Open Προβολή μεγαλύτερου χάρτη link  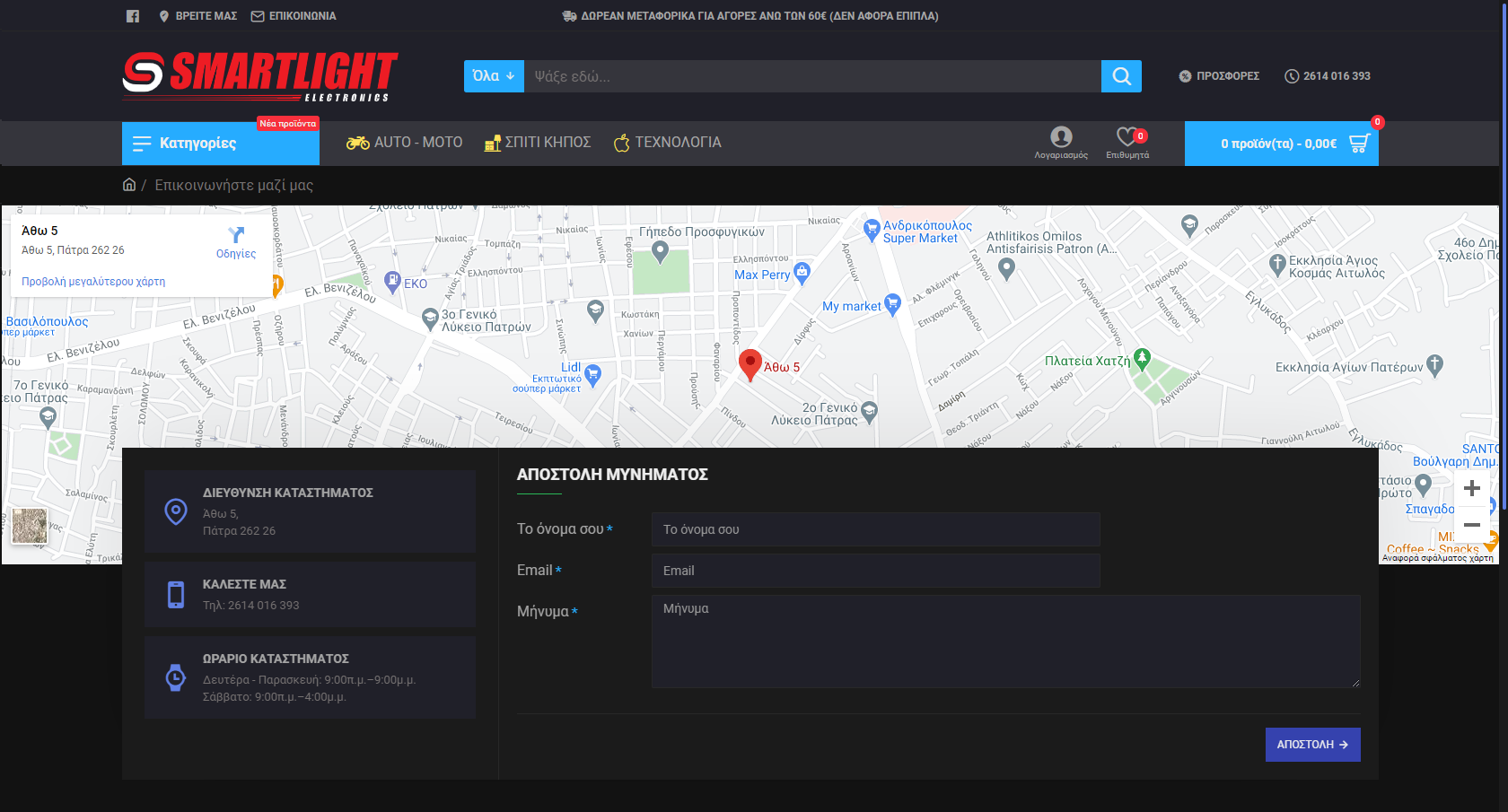pos(93,282)
